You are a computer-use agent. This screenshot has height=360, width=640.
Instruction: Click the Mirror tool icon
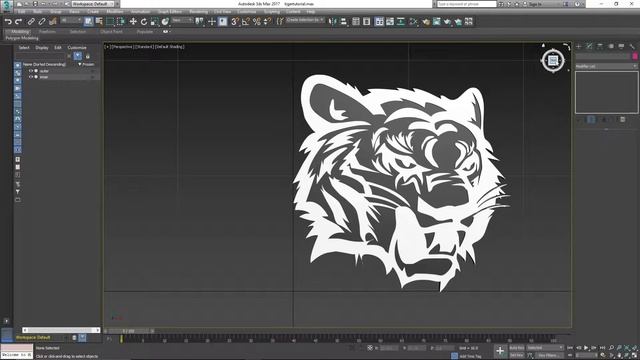pos(333,22)
